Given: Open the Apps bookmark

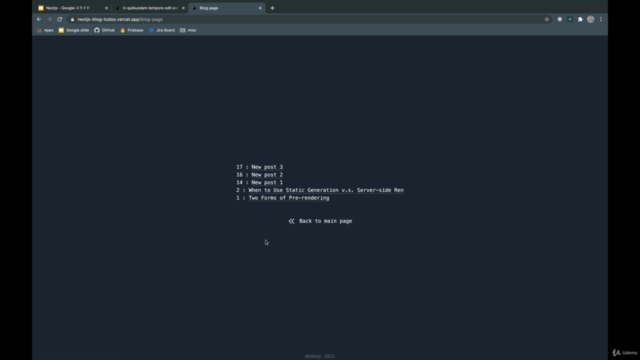Looking at the screenshot, I should point(45,30).
